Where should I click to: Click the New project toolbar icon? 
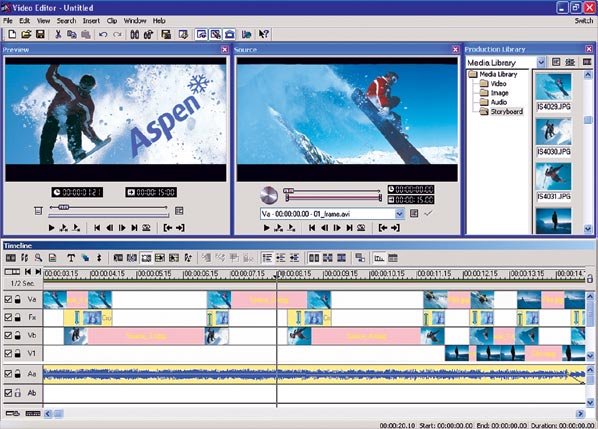click(12, 34)
